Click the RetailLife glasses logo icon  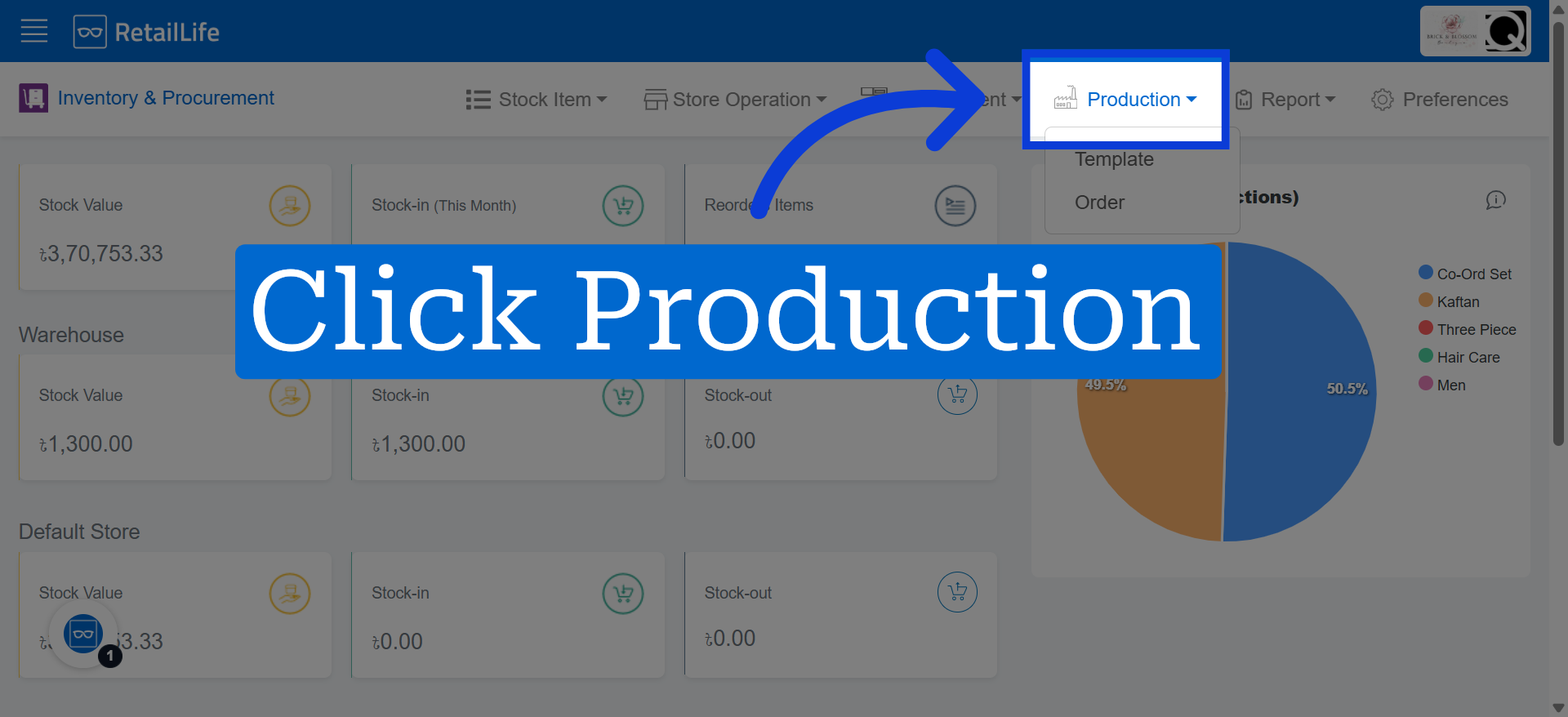[x=90, y=32]
